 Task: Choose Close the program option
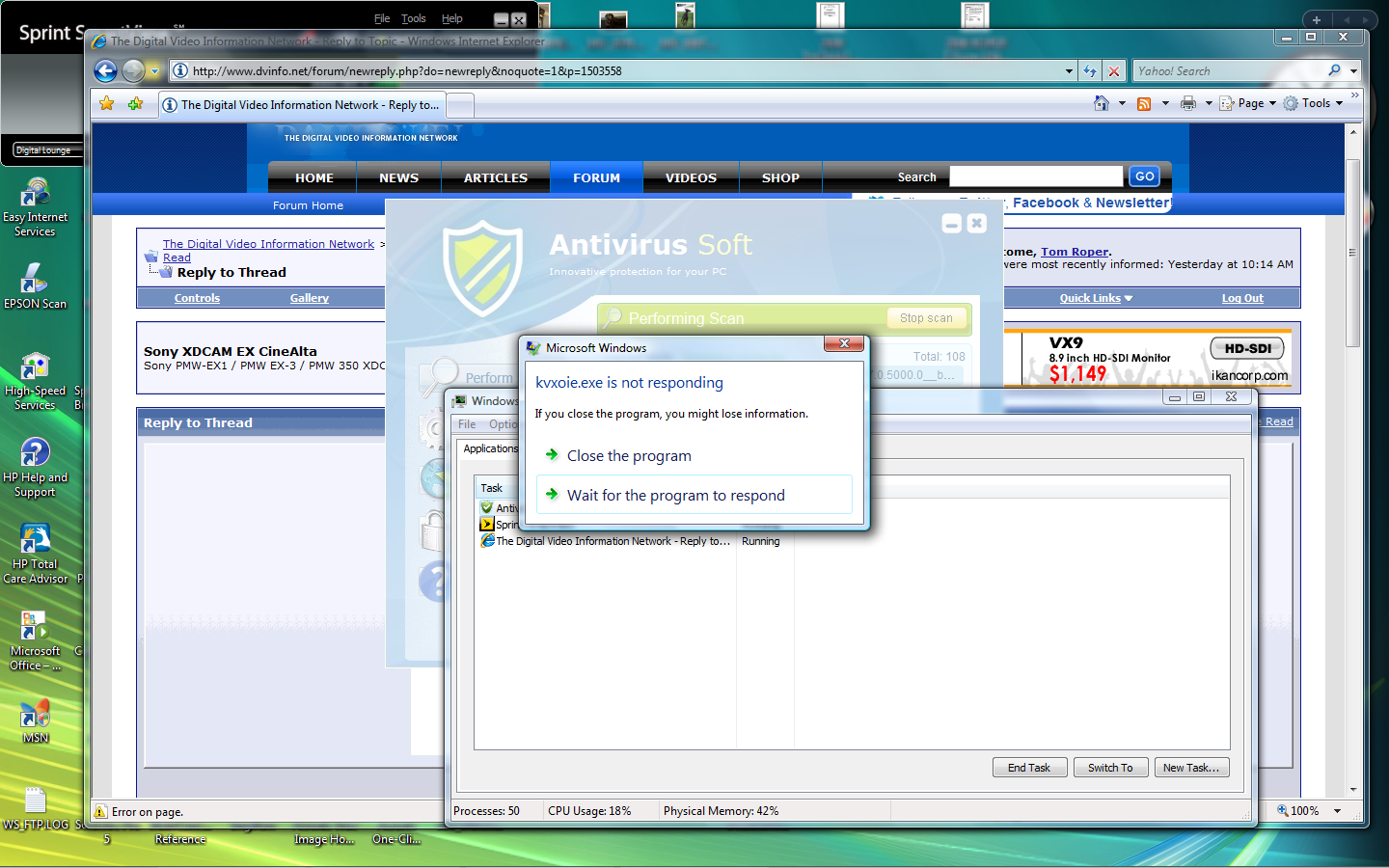pyautogui.click(x=629, y=455)
